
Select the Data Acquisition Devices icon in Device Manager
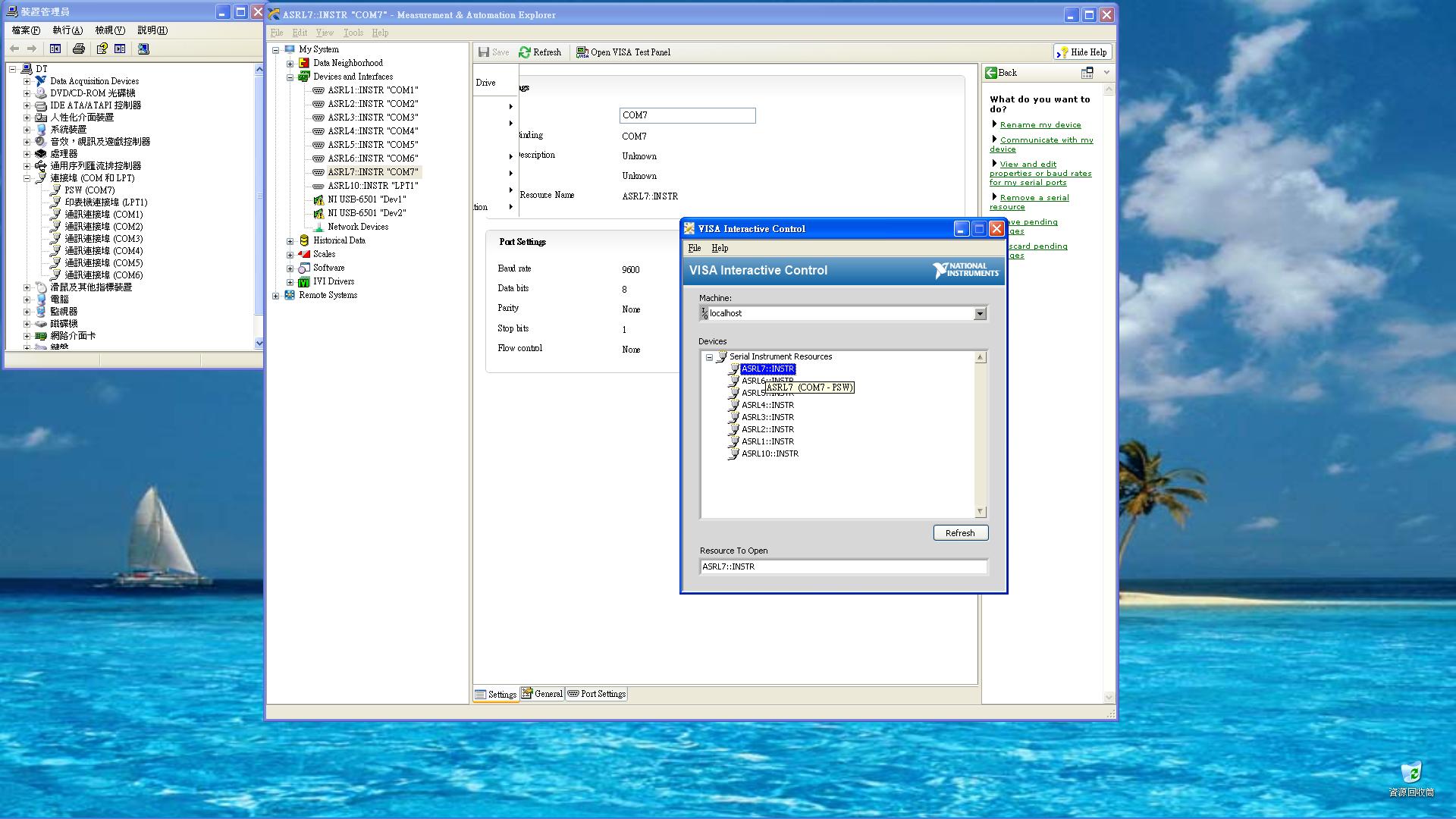(41, 81)
